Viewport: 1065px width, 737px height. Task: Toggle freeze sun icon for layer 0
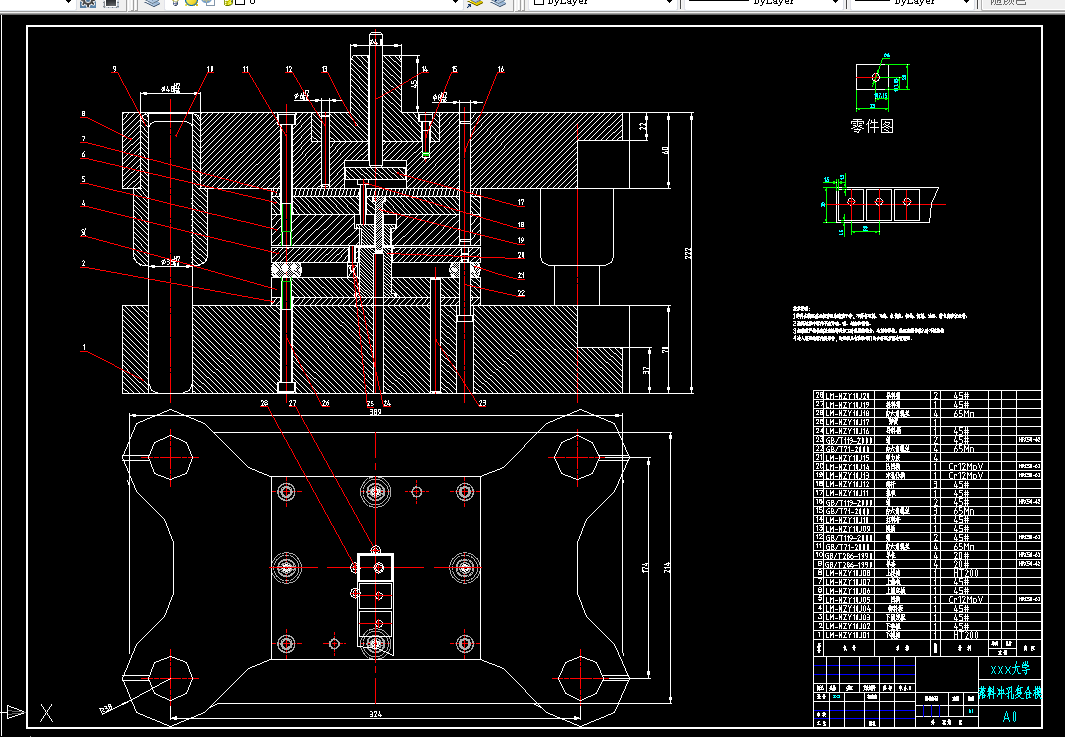point(192,2)
